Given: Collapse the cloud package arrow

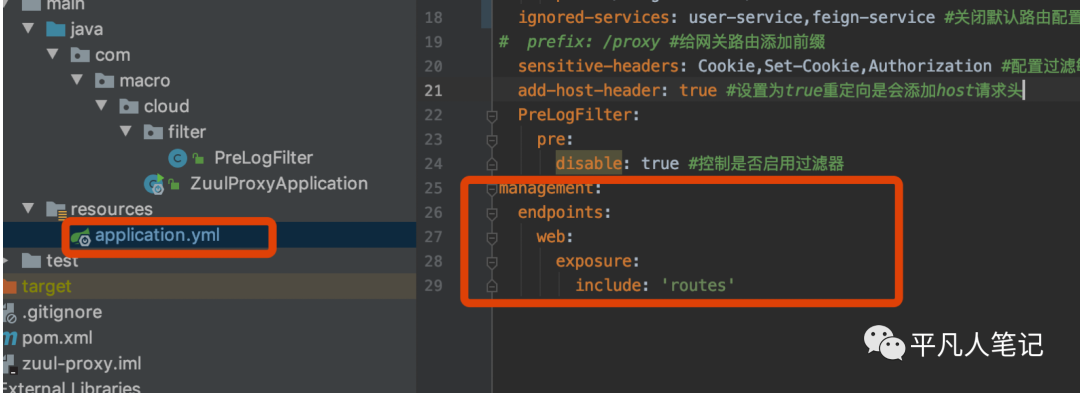Looking at the screenshot, I should point(102,106).
